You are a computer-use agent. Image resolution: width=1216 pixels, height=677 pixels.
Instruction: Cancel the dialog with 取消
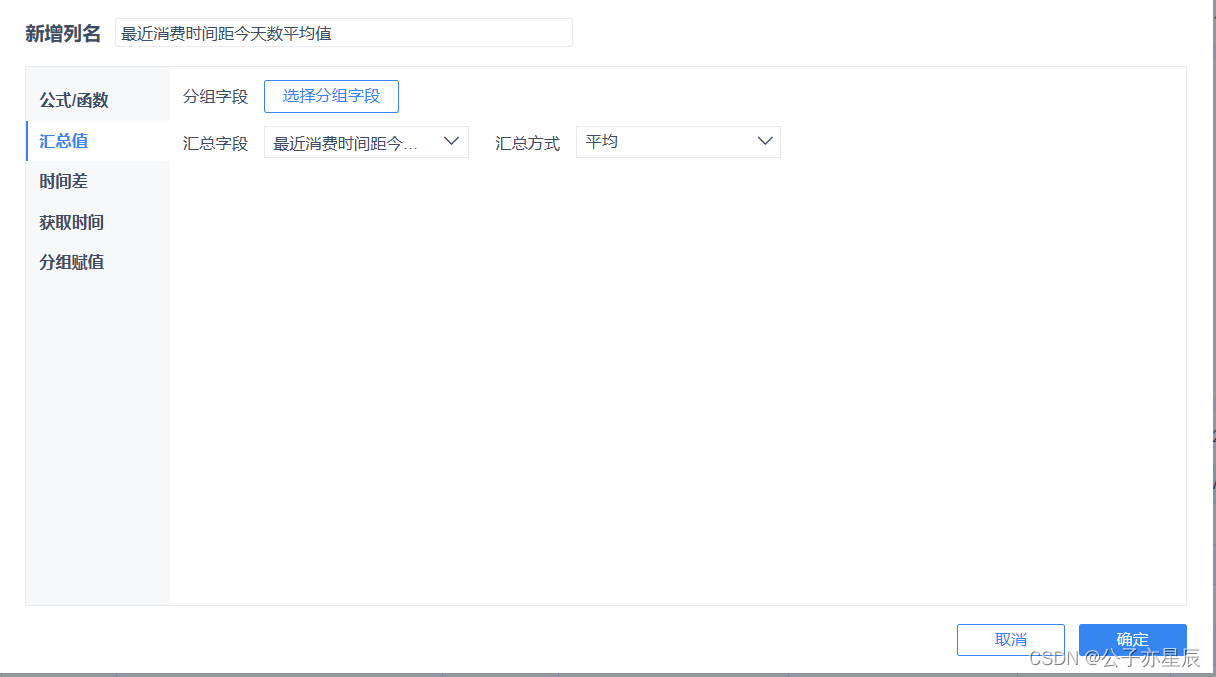coord(1010,640)
